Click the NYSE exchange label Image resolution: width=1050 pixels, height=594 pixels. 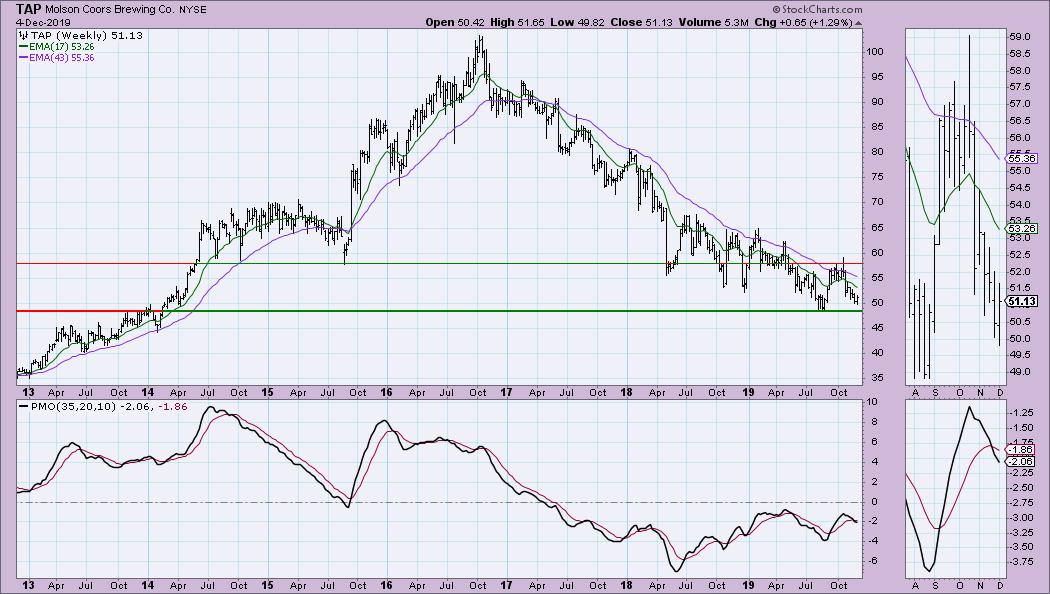tap(194, 9)
